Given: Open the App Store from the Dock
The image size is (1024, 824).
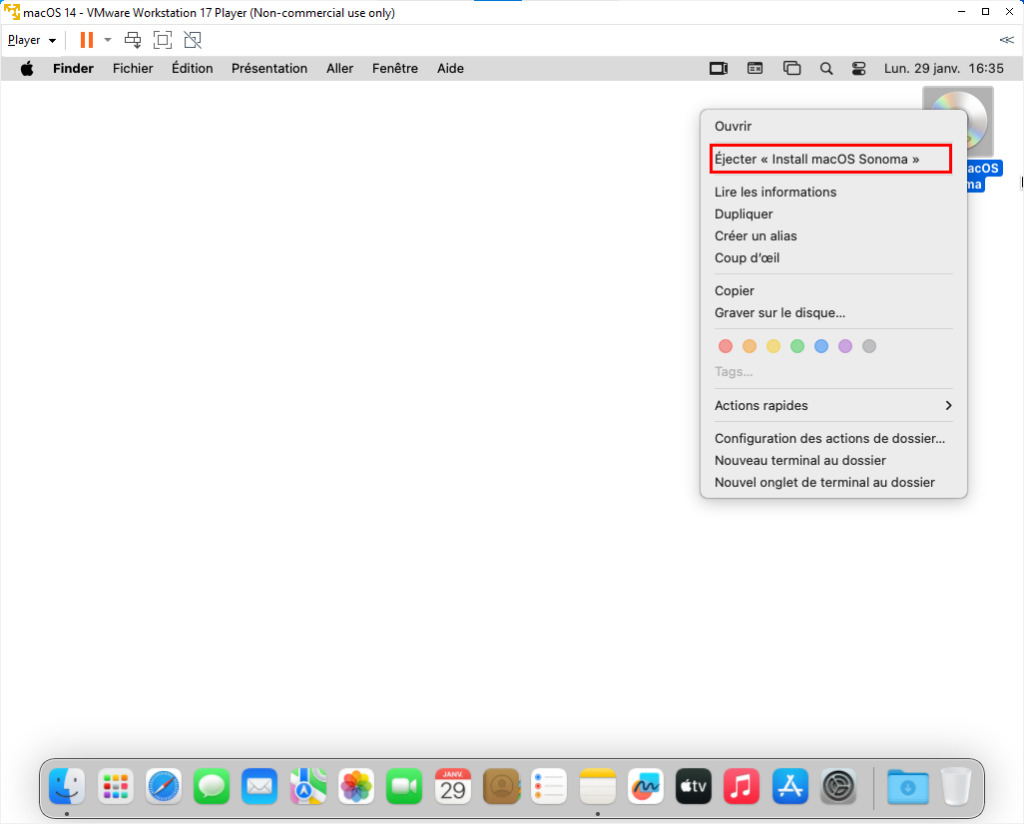Looking at the screenshot, I should (x=789, y=787).
